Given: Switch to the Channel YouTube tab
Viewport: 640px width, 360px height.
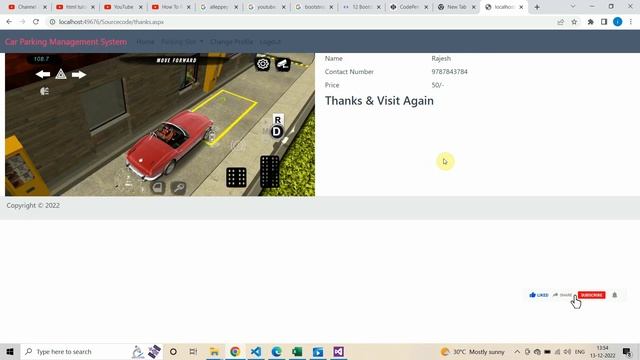Looking at the screenshot, I should click(27, 7).
